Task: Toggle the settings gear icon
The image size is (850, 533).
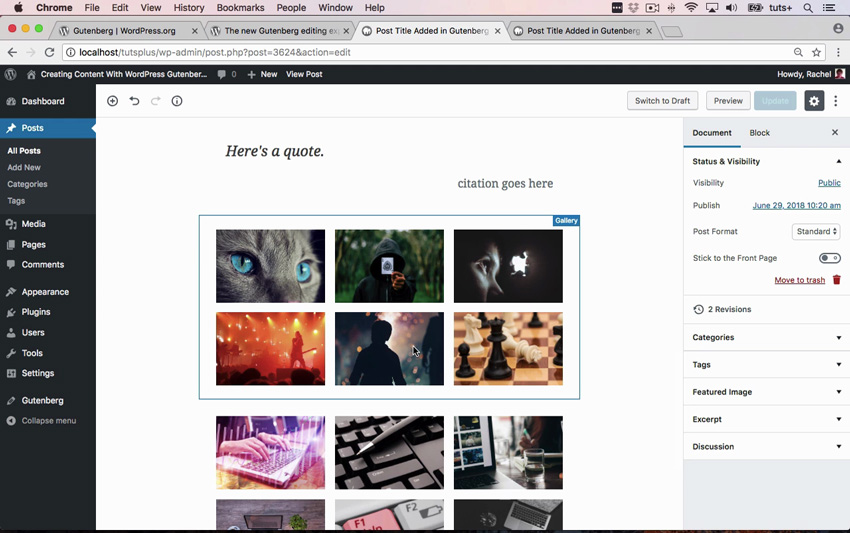Action: [814, 101]
